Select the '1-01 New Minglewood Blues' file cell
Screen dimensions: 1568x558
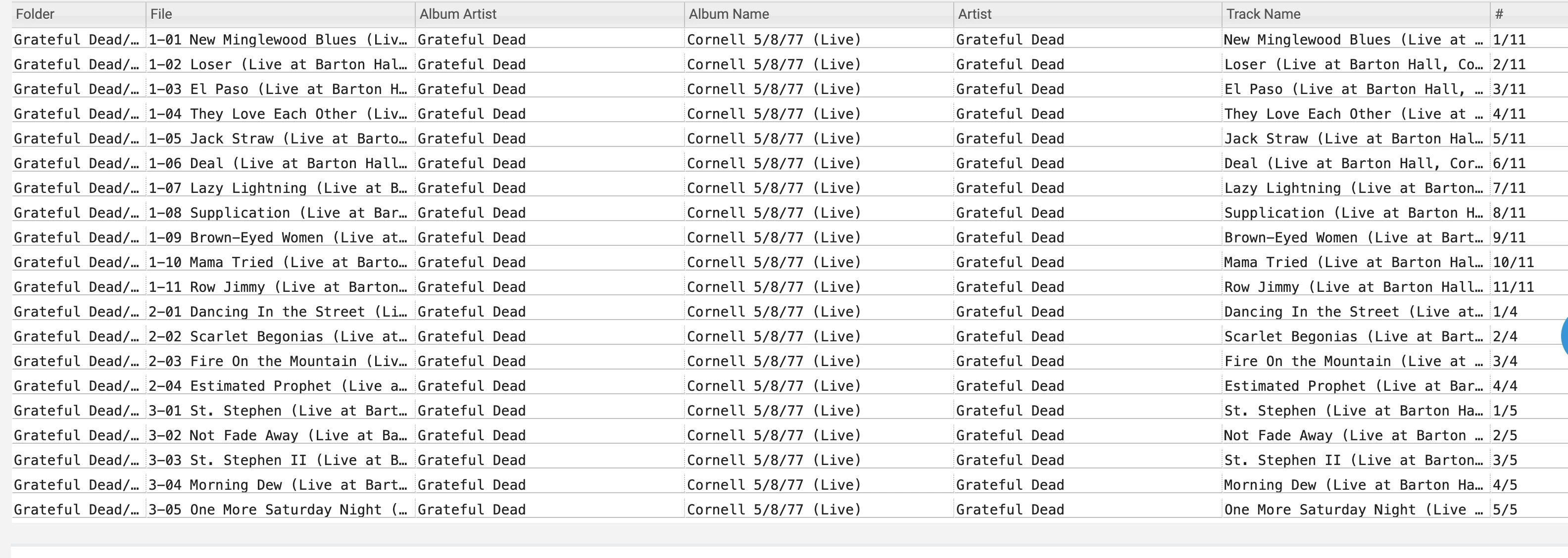(x=278, y=40)
